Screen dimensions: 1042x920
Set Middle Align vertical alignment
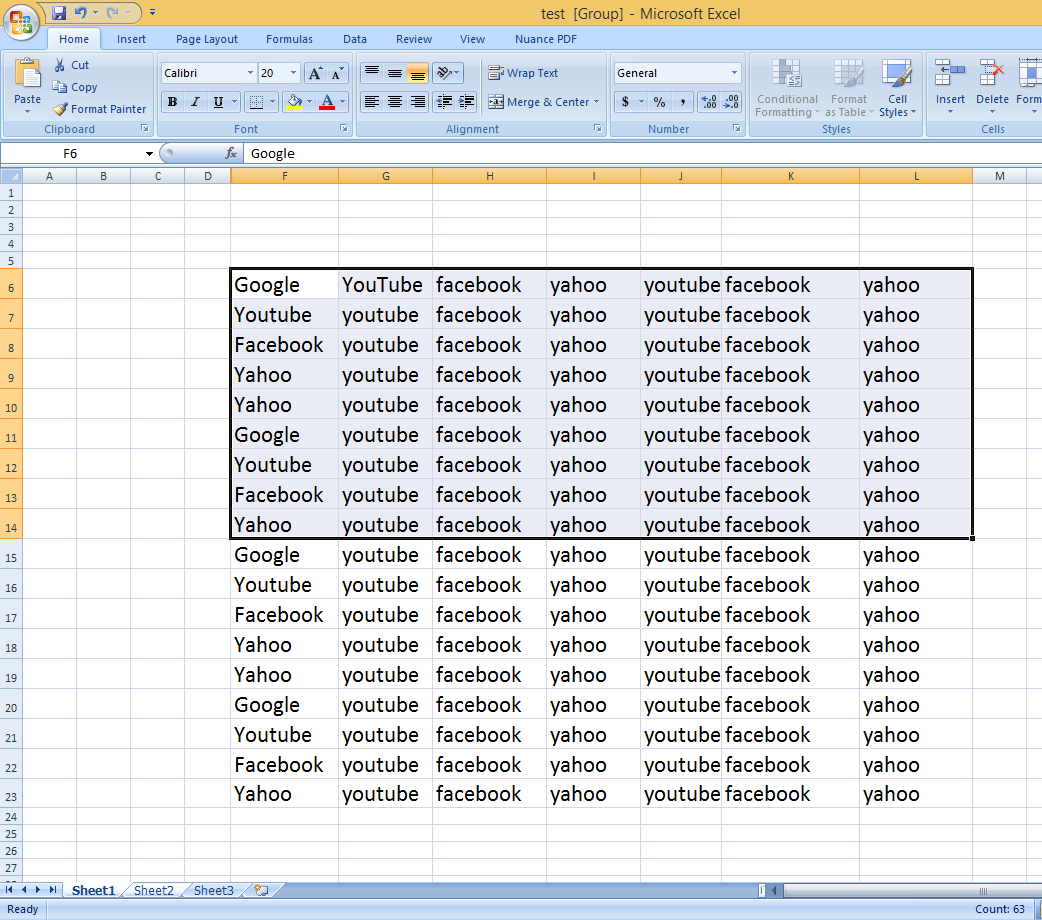click(395, 72)
